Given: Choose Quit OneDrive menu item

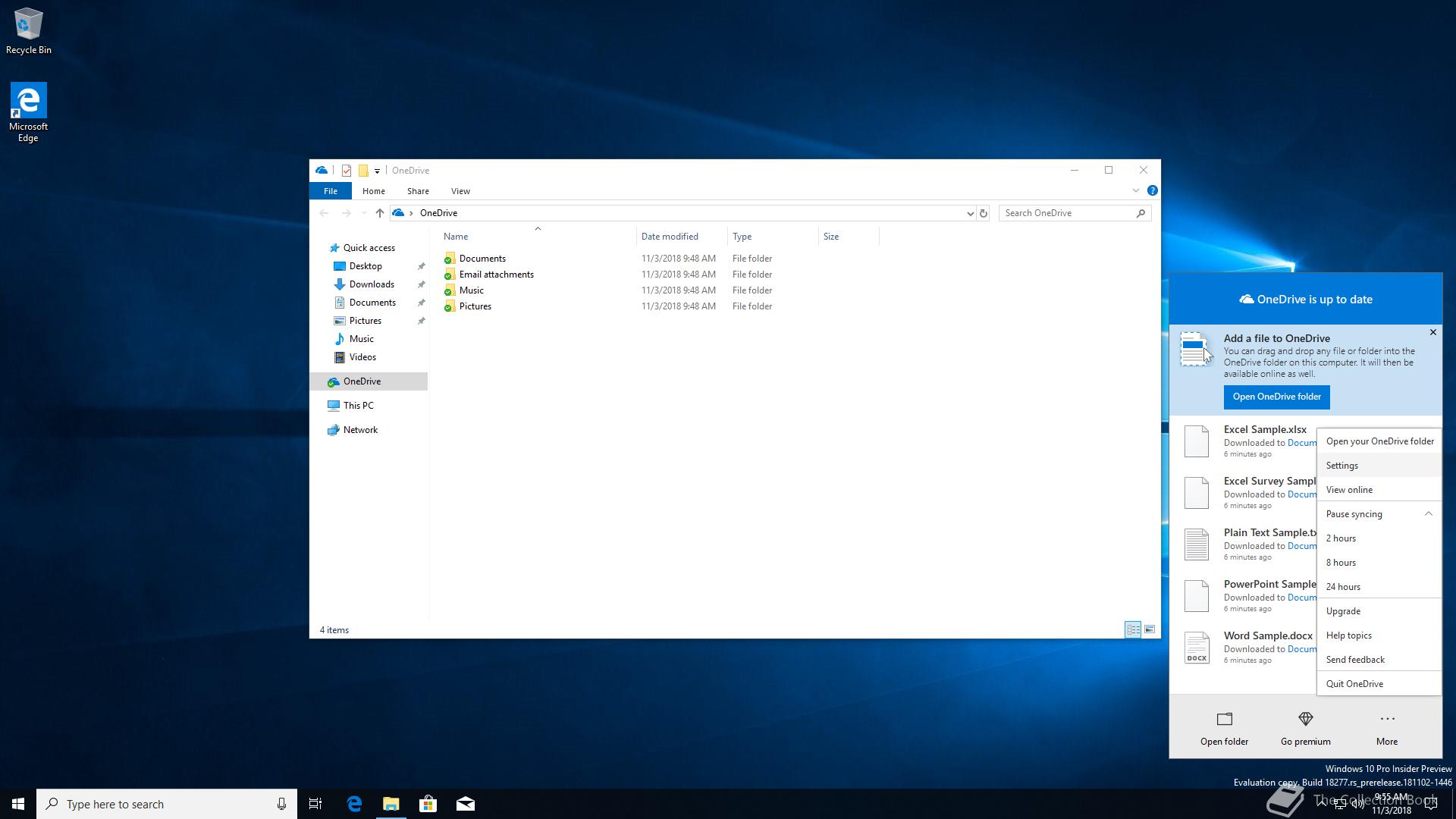Looking at the screenshot, I should tap(1379, 684).
